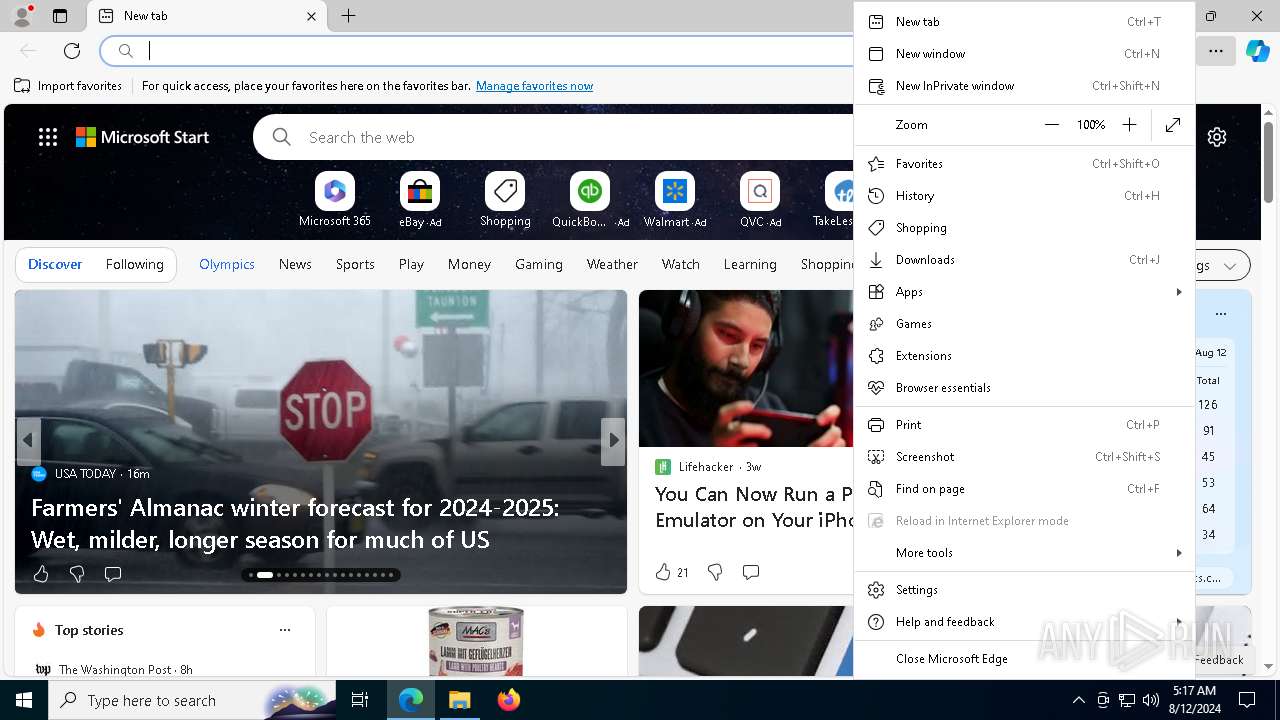Open Task View in taskbar
Screen dimensions: 1280x720
tap(360, 700)
